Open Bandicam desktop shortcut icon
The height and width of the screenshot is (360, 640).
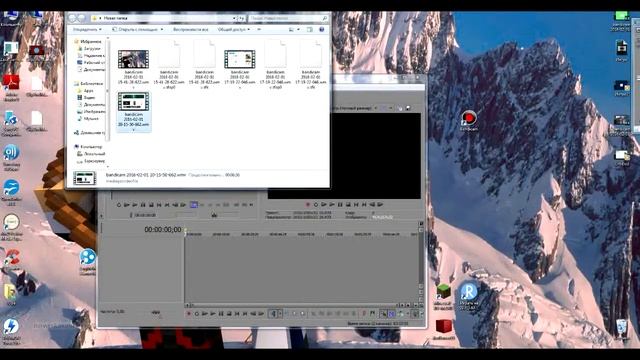(469, 120)
